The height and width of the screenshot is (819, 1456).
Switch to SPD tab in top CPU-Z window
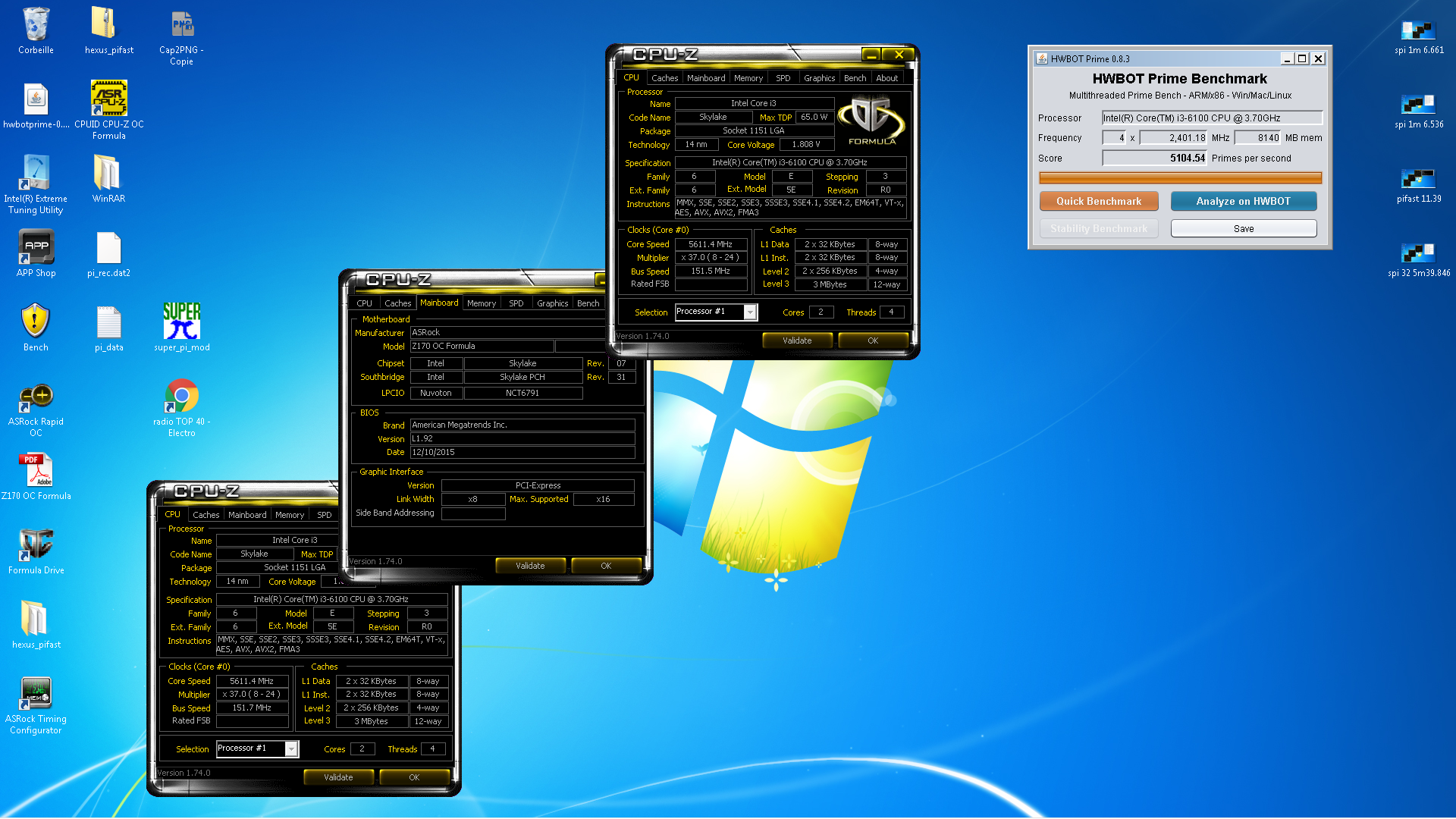click(783, 78)
